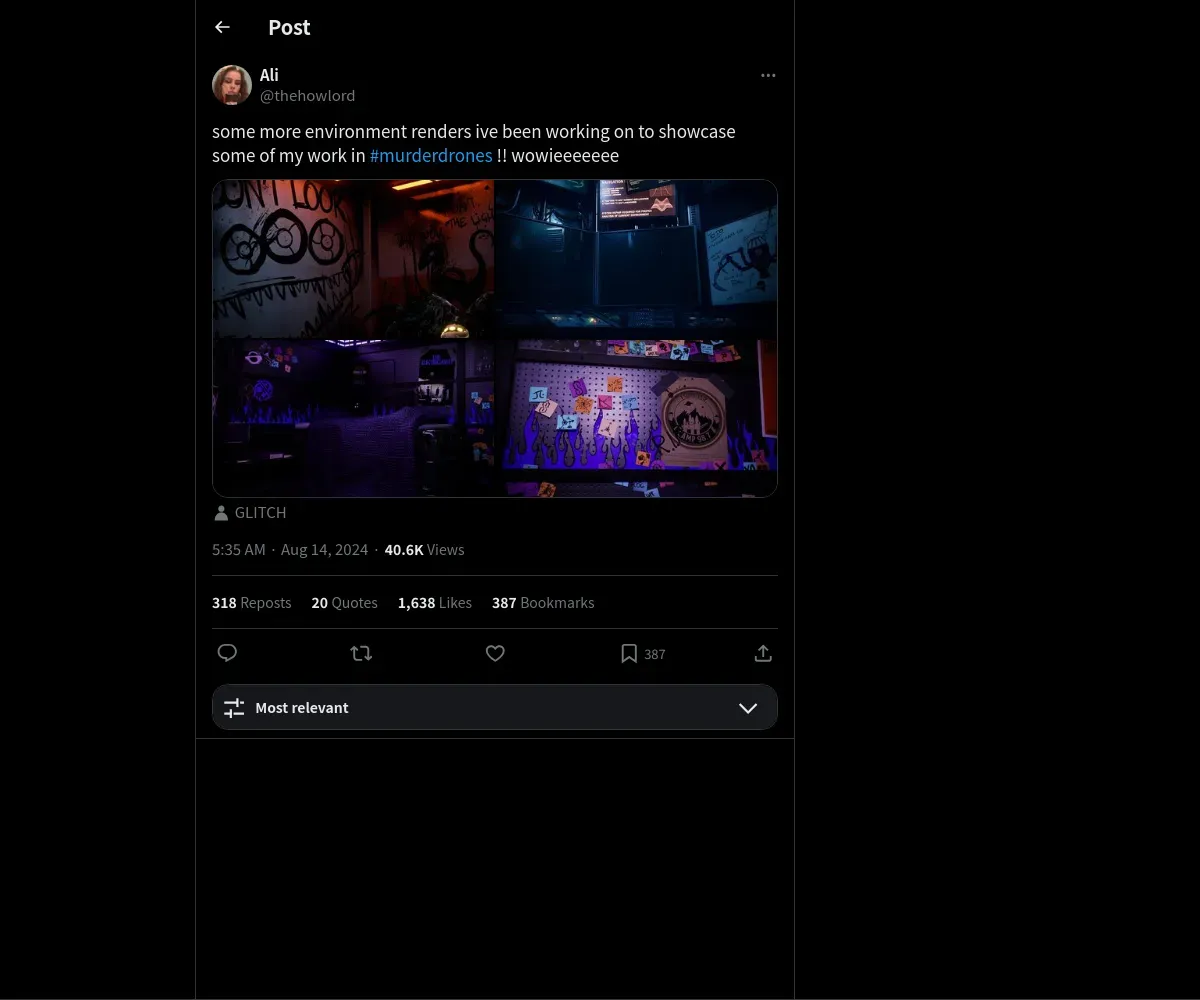This screenshot has height=1000, width=1200.
Task: Open the 5:35 AM Aug 14, 2024 timestamp
Action: (x=290, y=549)
